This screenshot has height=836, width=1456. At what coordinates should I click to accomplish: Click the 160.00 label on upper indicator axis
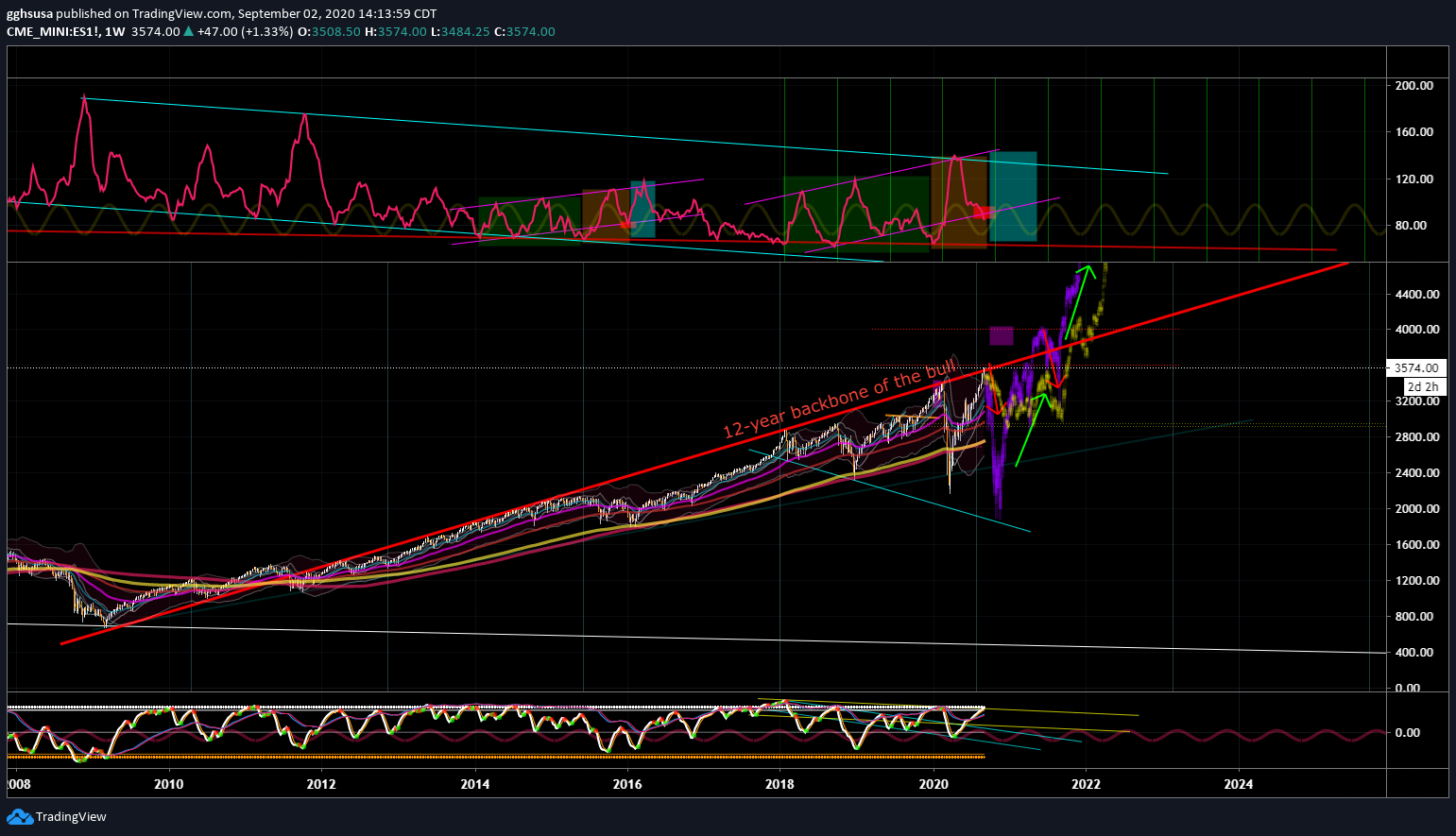coord(1413,132)
